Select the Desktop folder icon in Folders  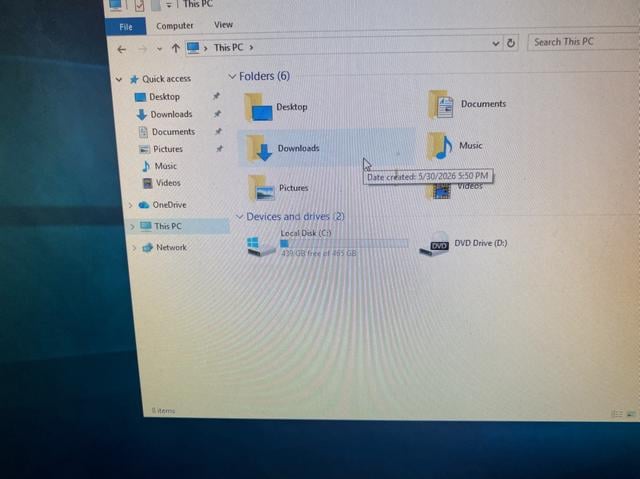(x=258, y=108)
